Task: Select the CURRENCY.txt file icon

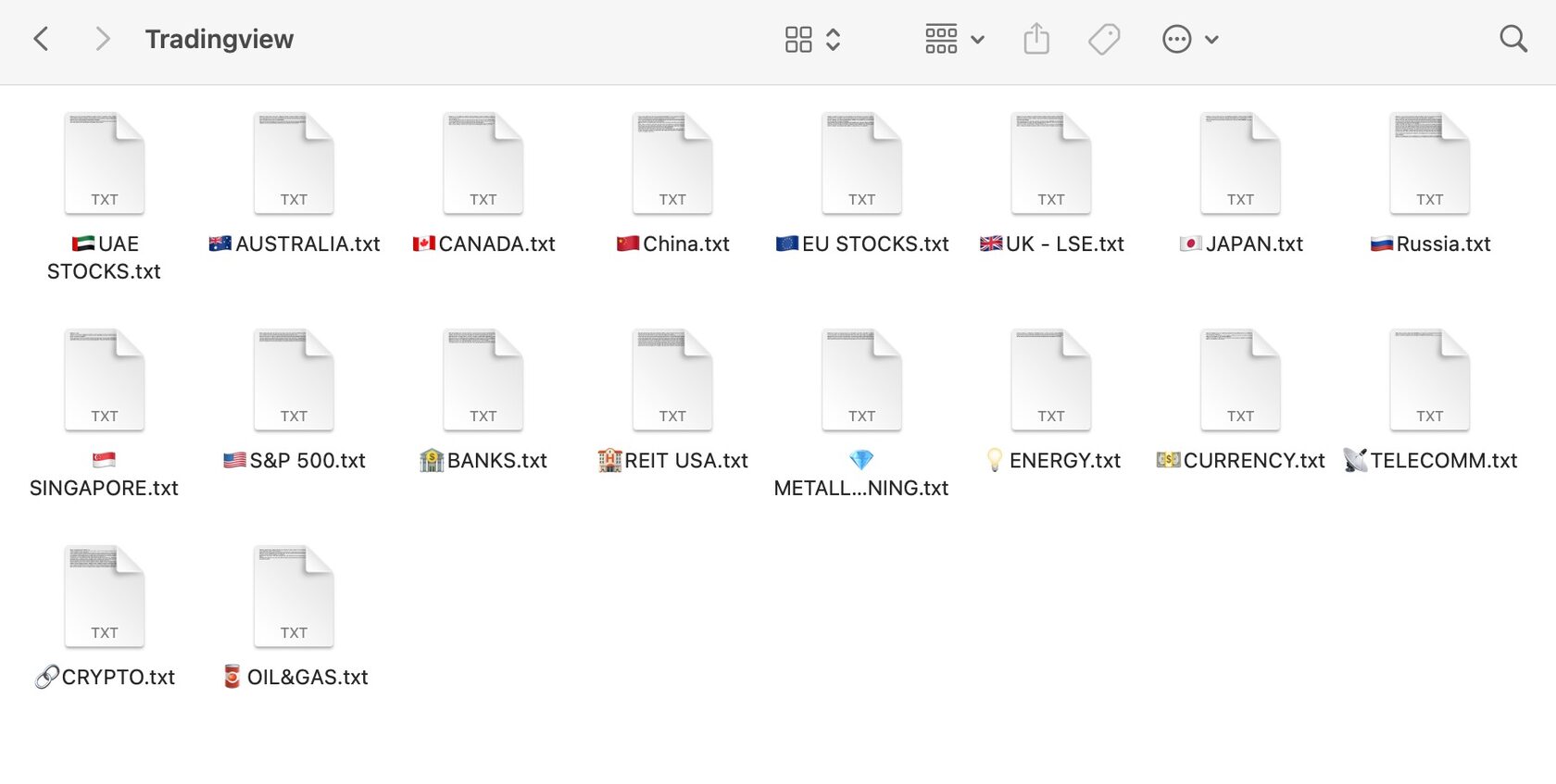Action: click(x=1241, y=380)
